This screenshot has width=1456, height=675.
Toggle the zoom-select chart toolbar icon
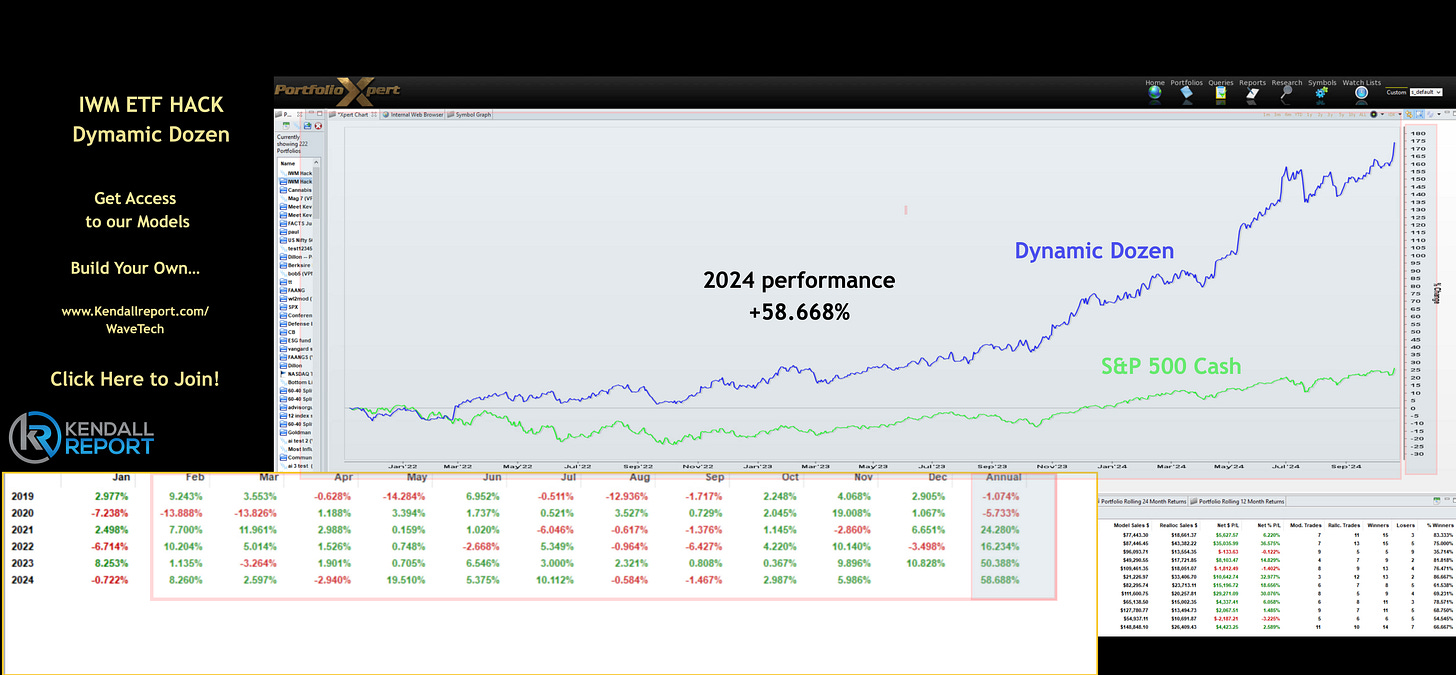point(1420,114)
